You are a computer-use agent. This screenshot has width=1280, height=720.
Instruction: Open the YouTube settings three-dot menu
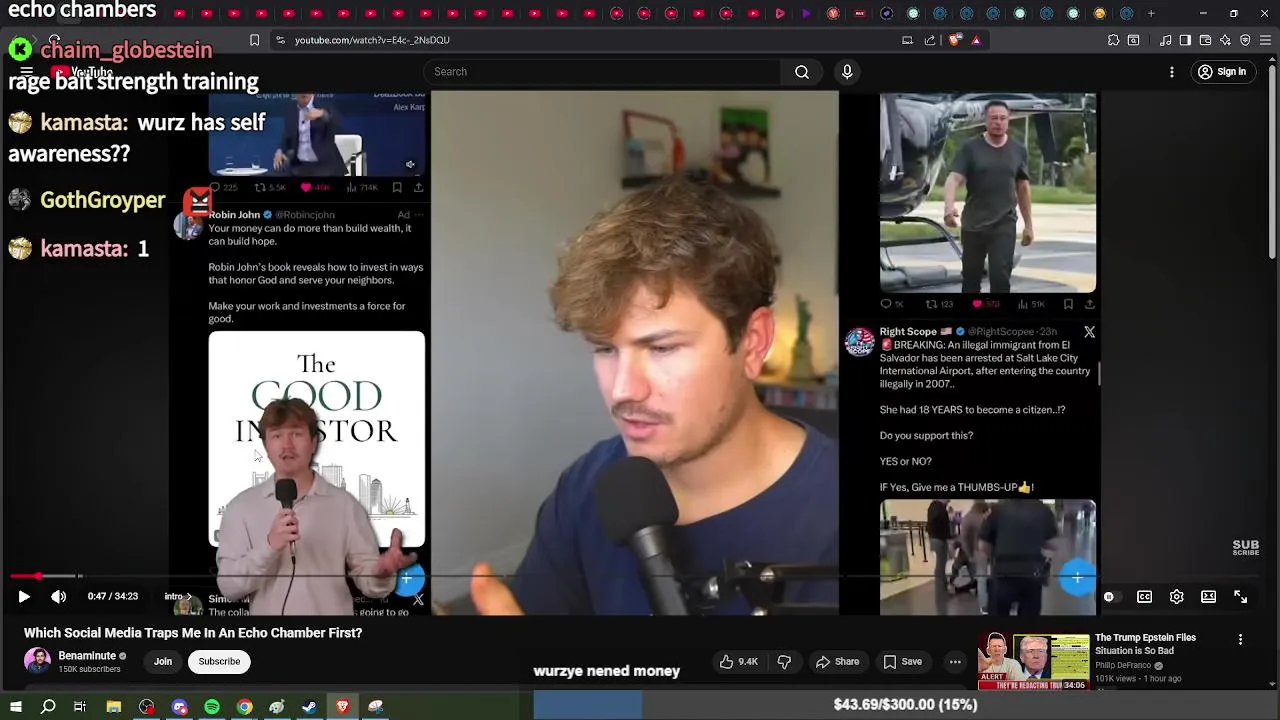(x=1172, y=72)
